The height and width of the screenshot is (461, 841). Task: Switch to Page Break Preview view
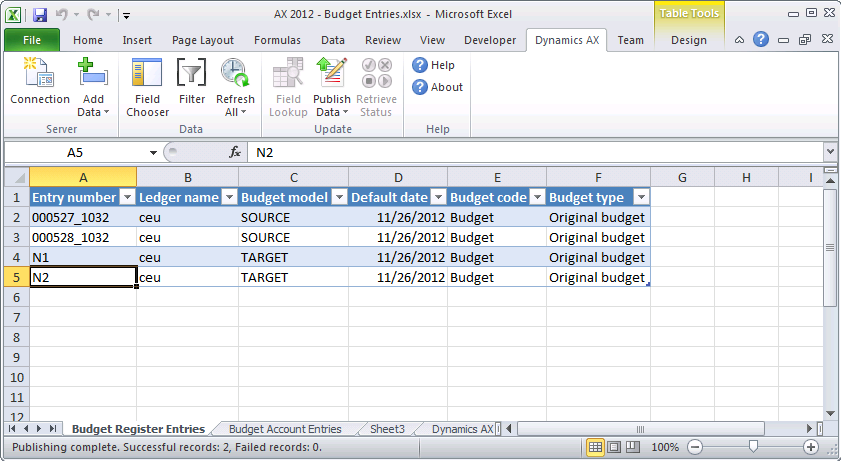634,447
